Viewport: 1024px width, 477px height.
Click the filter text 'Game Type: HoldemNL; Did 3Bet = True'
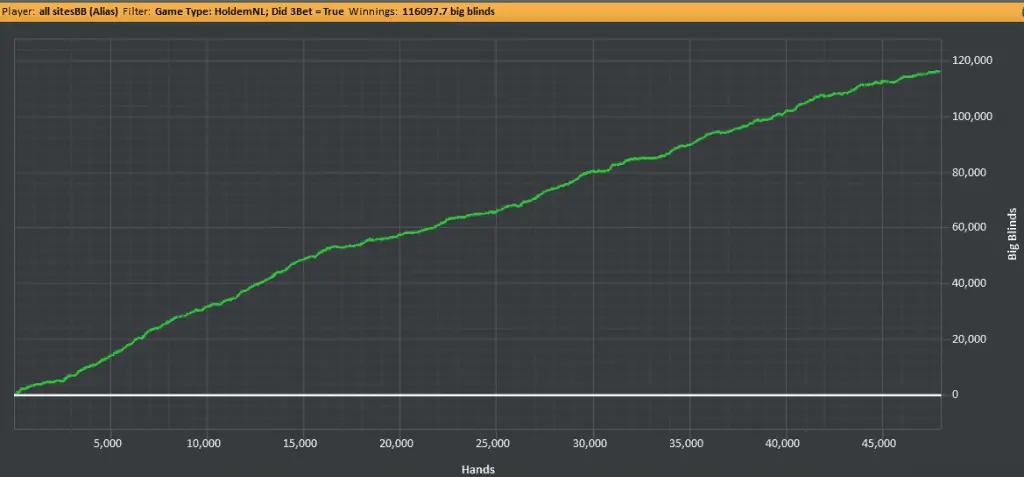tap(249, 12)
